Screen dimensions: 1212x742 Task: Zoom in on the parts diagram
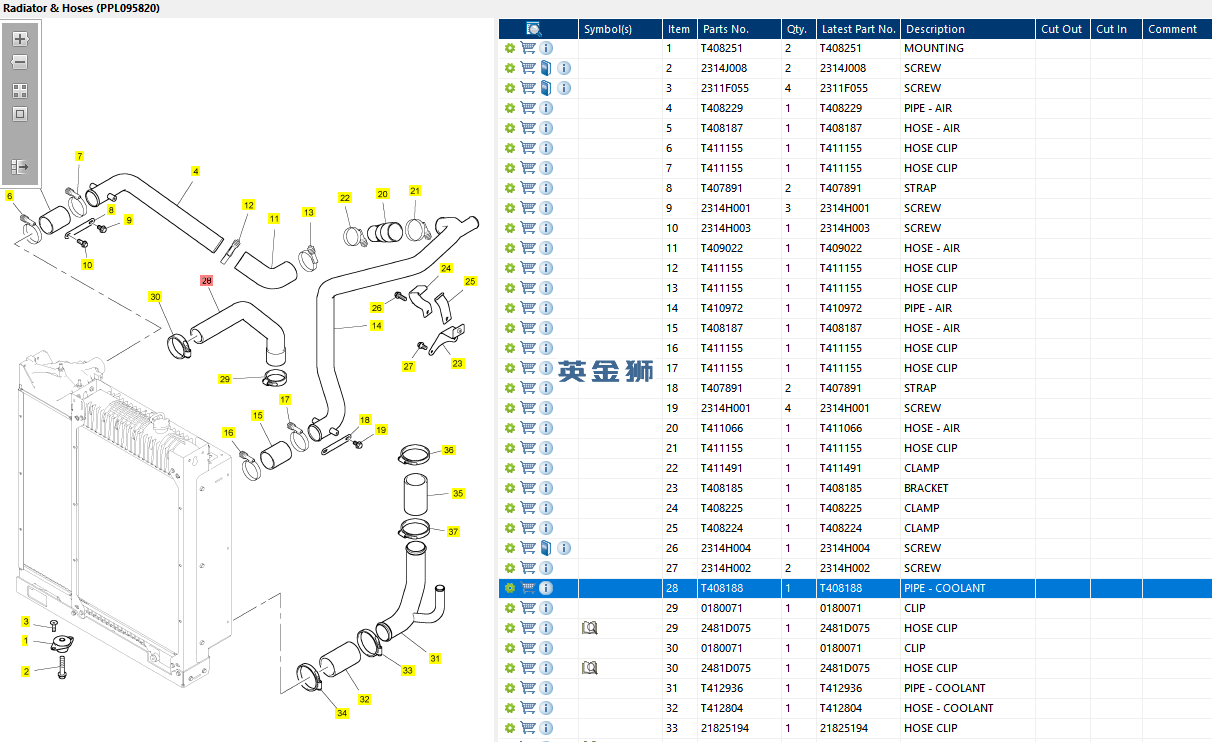tap(20, 39)
